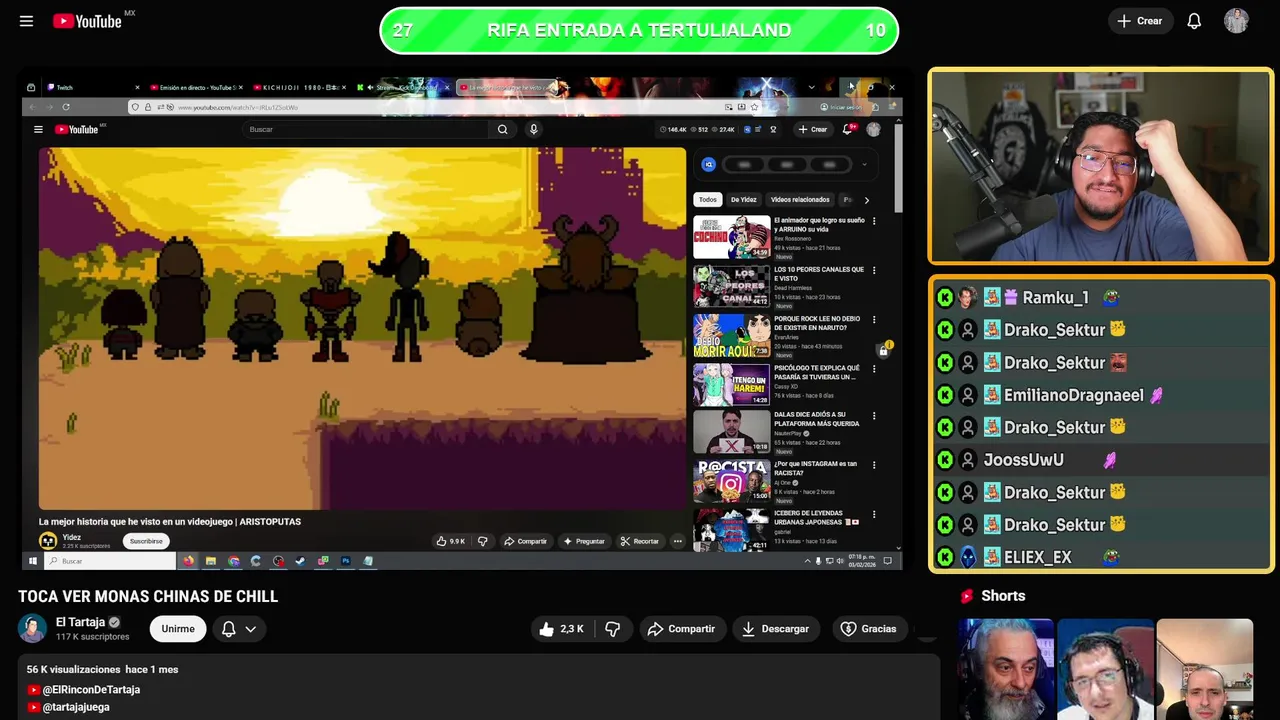Bookmark page with address bar star icon
Image resolution: width=1280 pixels, height=720 pixels.
tap(754, 107)
